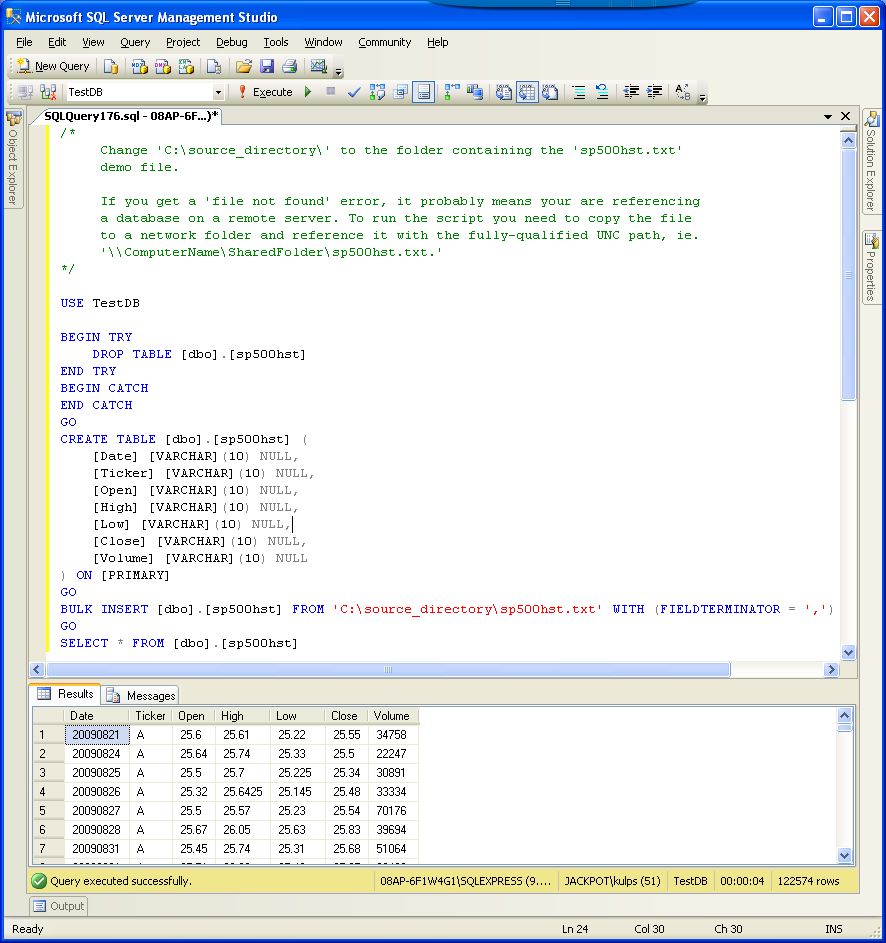
Task: Open the View menu
Action: [x=93, y=42]
